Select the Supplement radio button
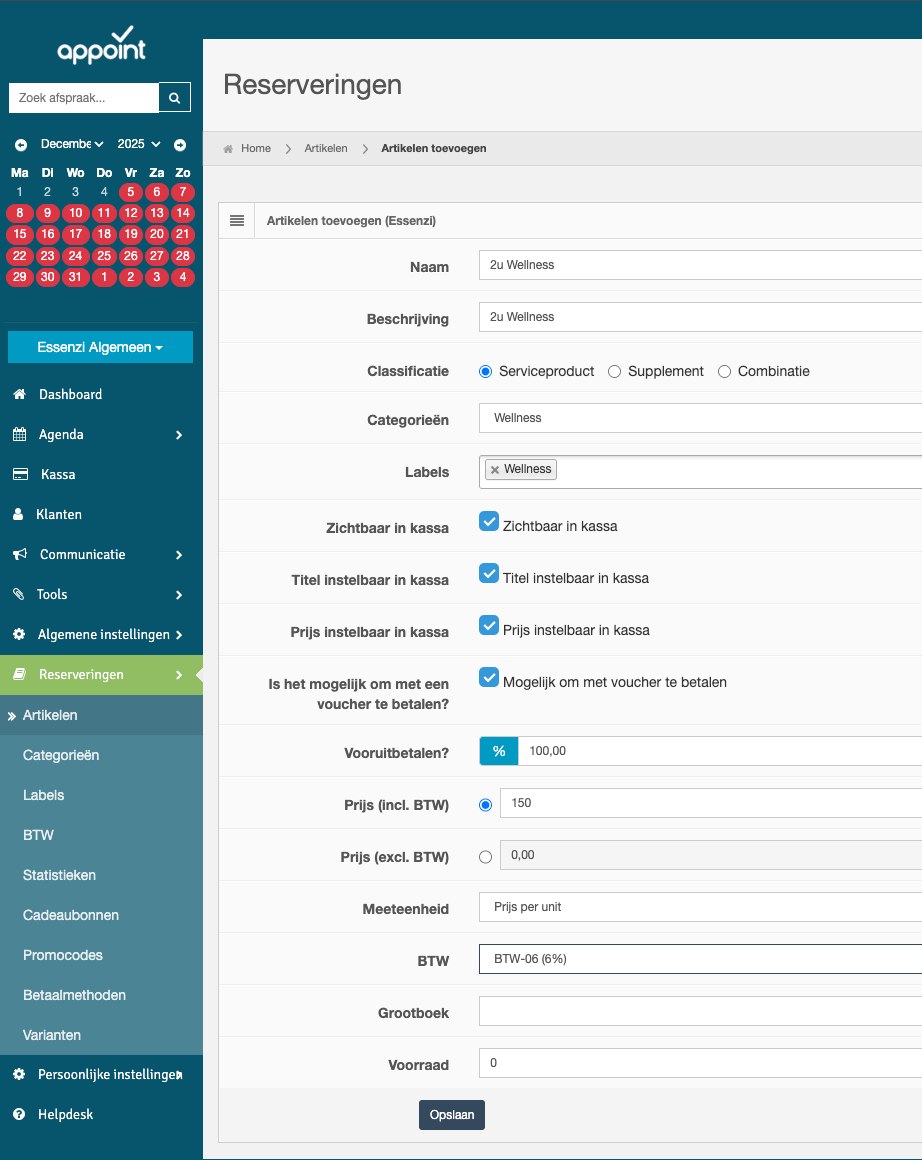 pyautogui.click(x=614, y=371)
